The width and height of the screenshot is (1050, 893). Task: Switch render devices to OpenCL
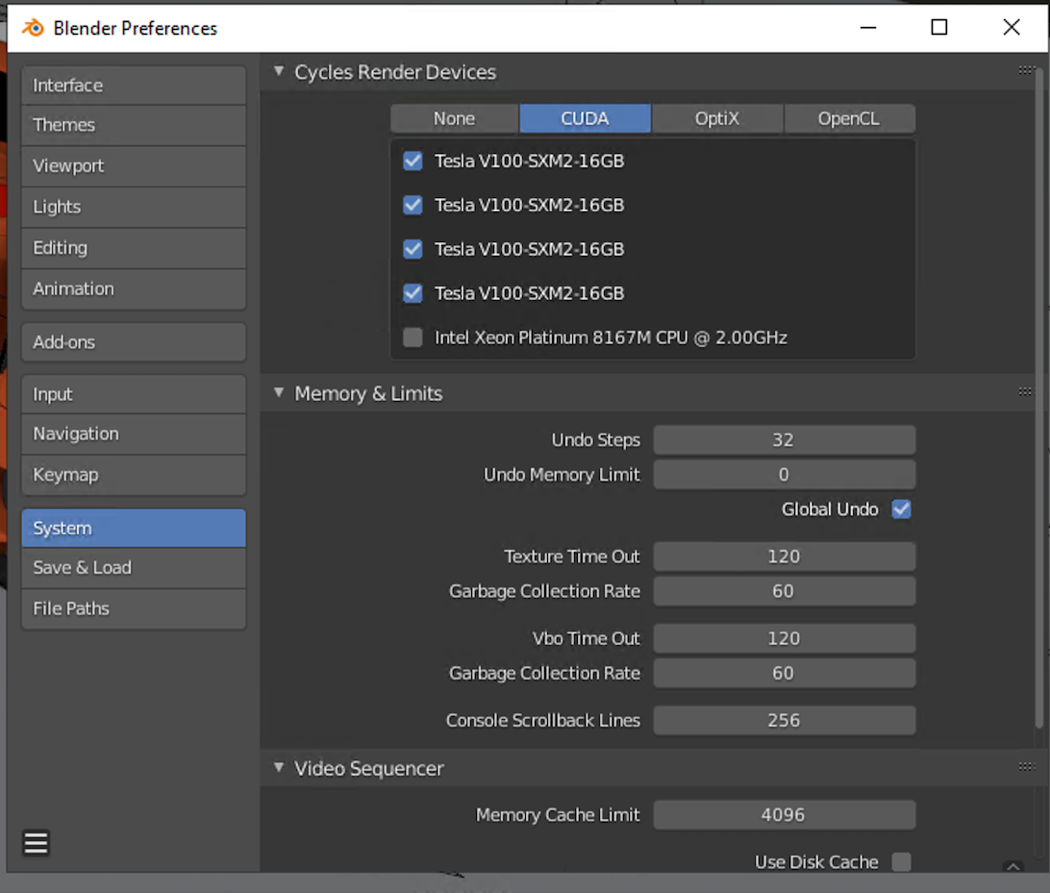click(850, 118)
